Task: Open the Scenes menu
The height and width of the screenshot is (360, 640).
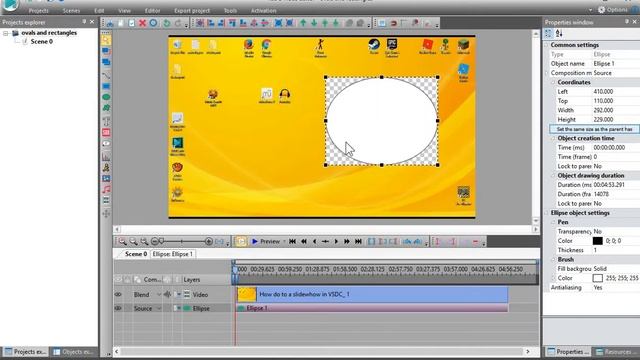Action: click(x=71, y=11)
